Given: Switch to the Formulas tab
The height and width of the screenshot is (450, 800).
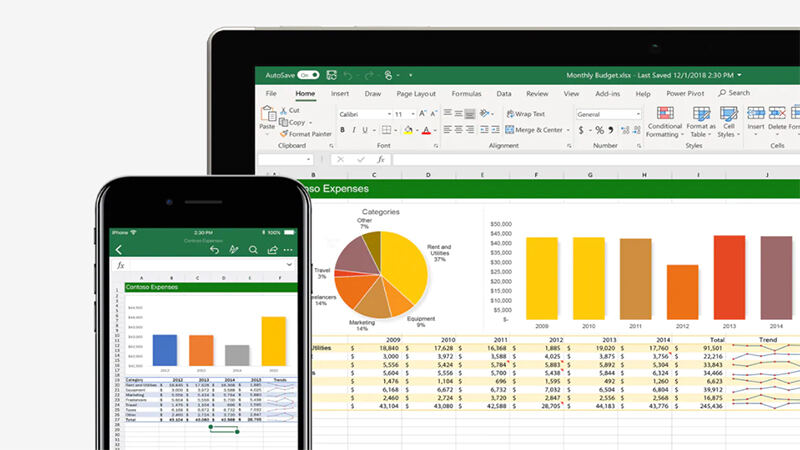Looking at the screenshot, I should point(466,94).
